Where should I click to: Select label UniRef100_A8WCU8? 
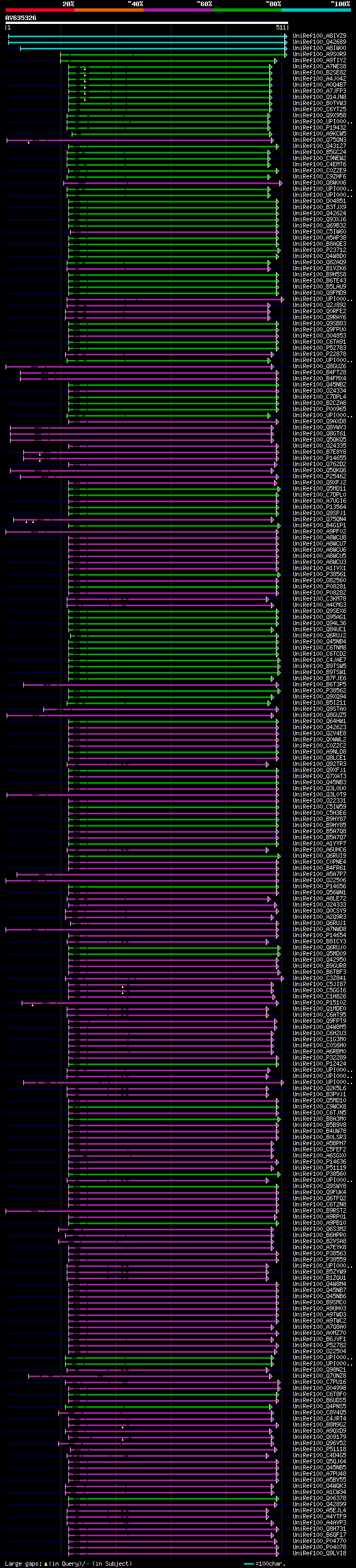319,538
